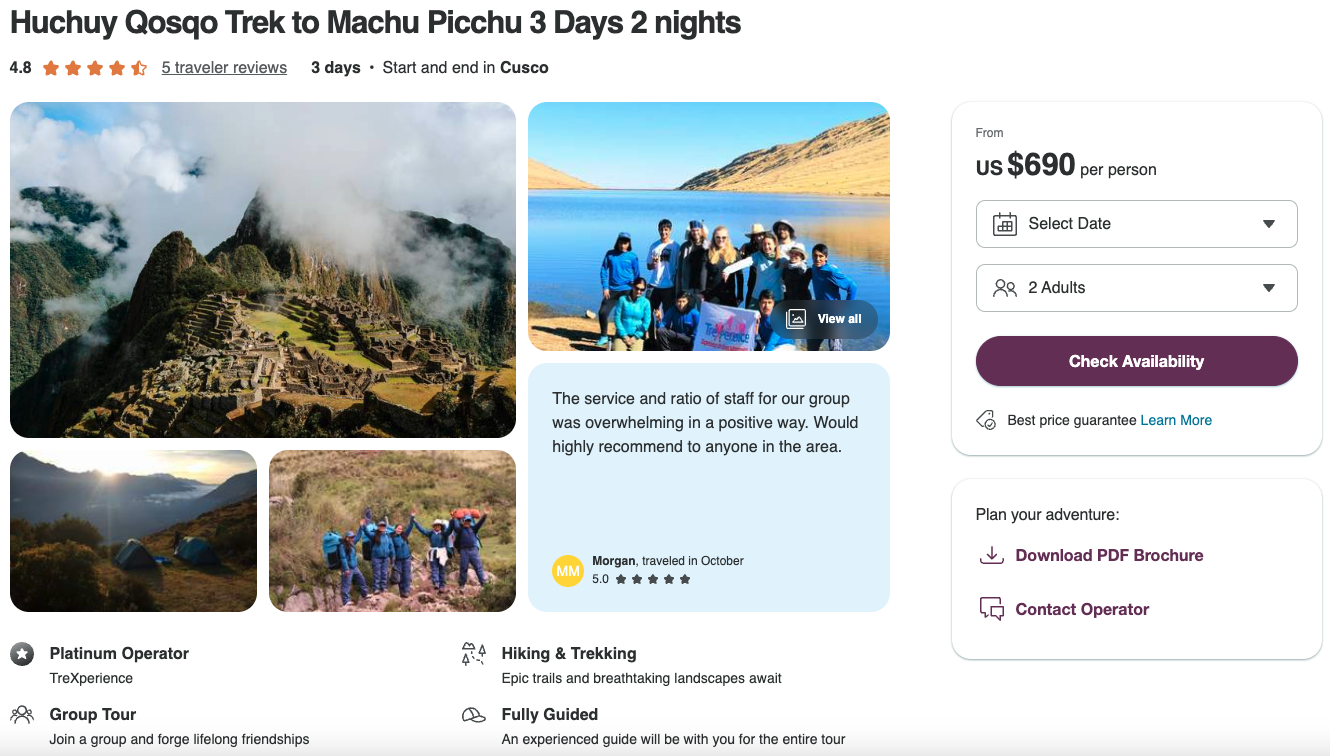Open the Select Date dropdown

pyautogui.click(x=1136, y=224)
